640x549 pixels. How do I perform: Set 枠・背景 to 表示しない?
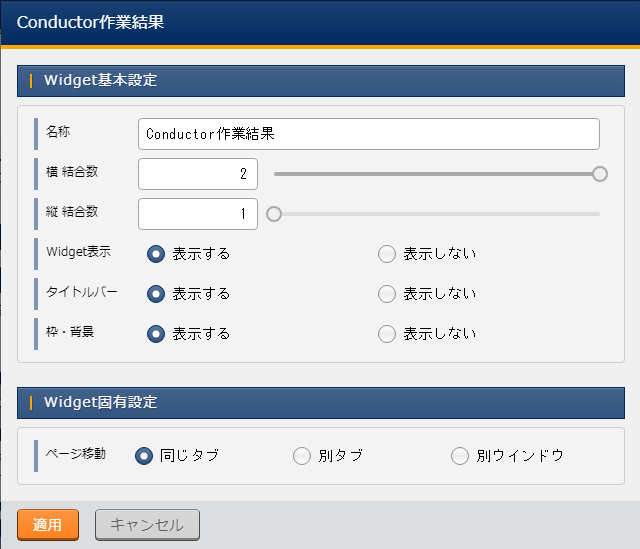387,334
